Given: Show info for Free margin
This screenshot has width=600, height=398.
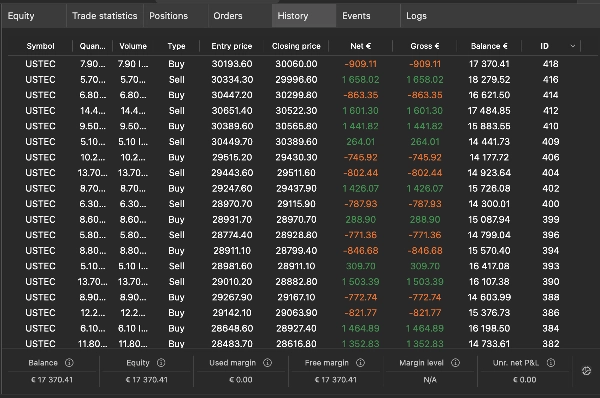Looking at the screenshot, I should click(x=360, y=362).
